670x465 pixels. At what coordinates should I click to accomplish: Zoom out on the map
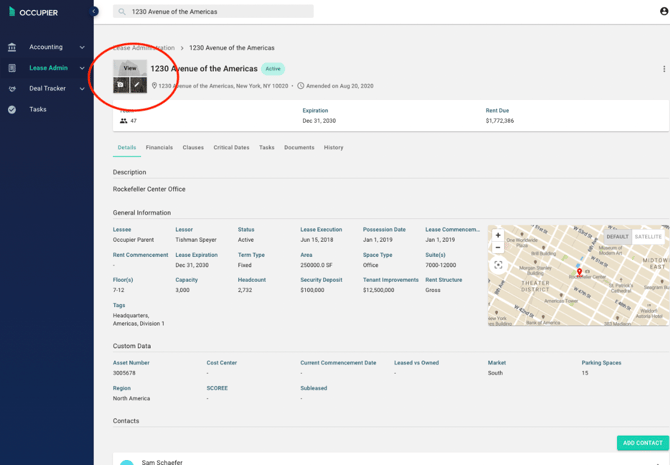tap(498, 248)
